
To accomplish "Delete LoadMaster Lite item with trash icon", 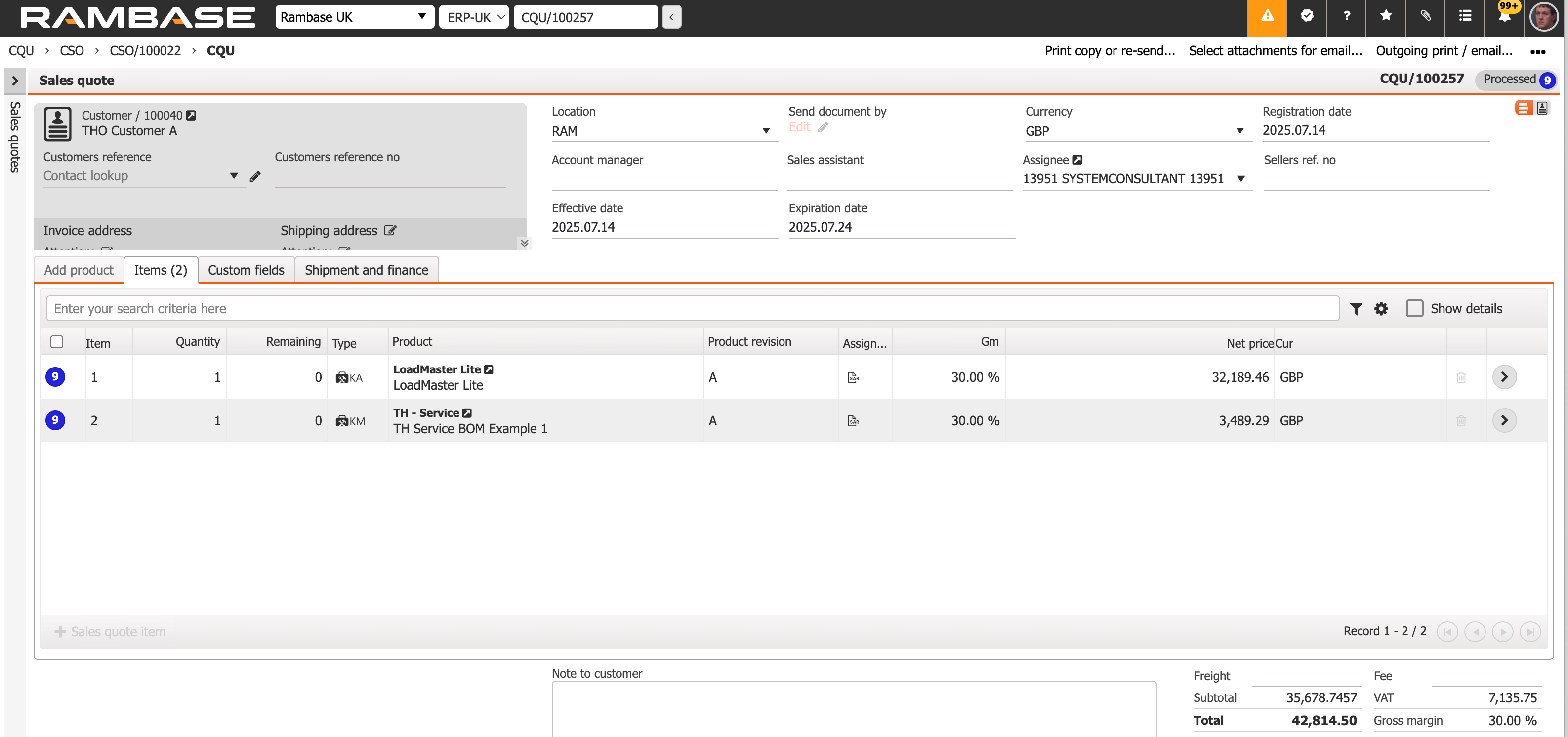I will (1461, 377).
